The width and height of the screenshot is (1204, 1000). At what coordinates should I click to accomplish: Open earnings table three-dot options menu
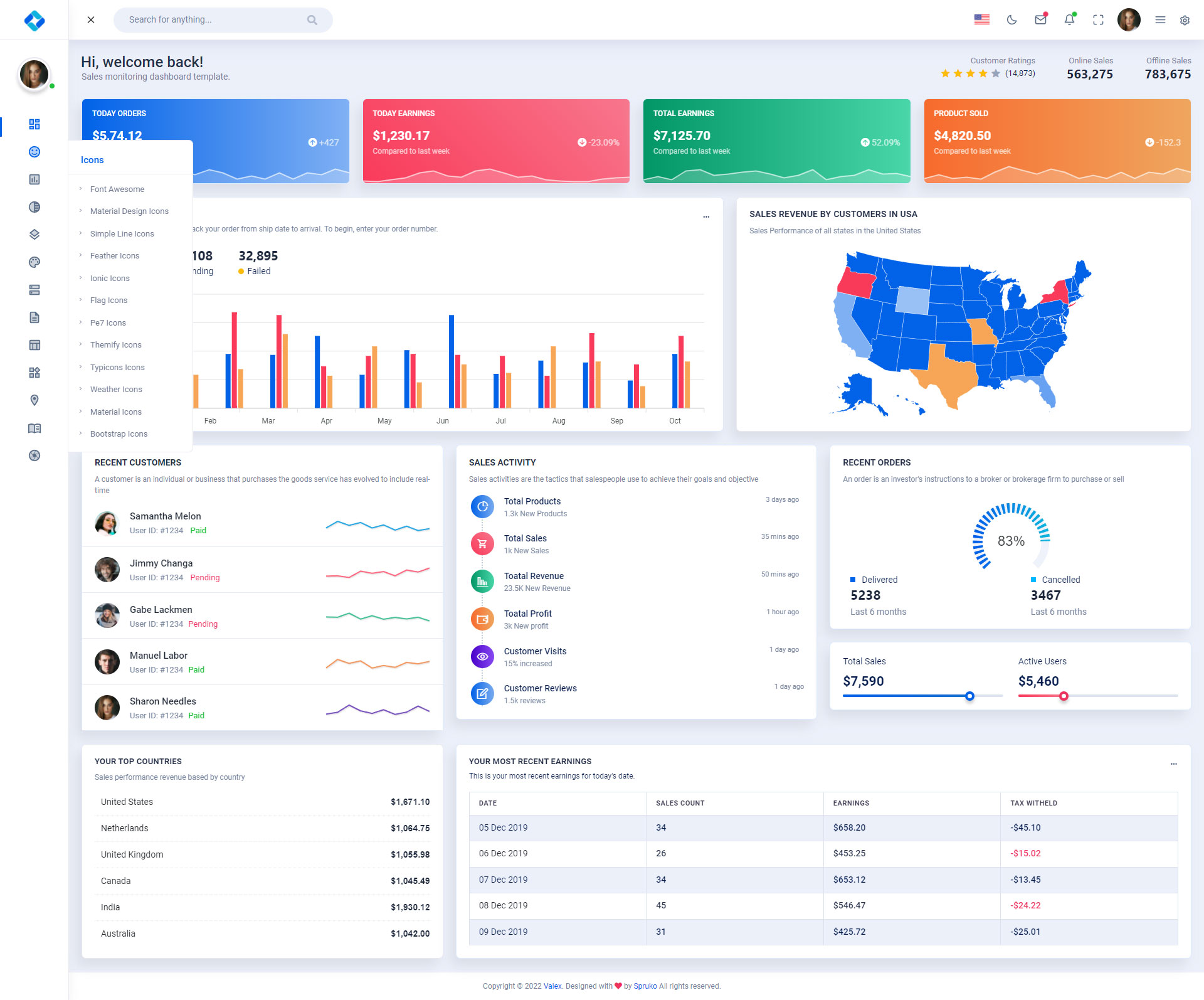point(1173,764)
